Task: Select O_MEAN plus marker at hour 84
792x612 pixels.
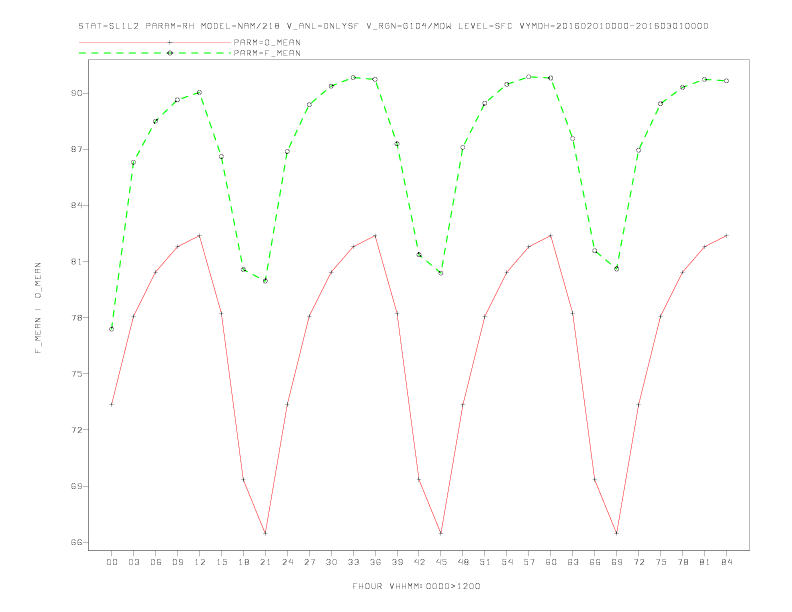Action: coord(726,236)
